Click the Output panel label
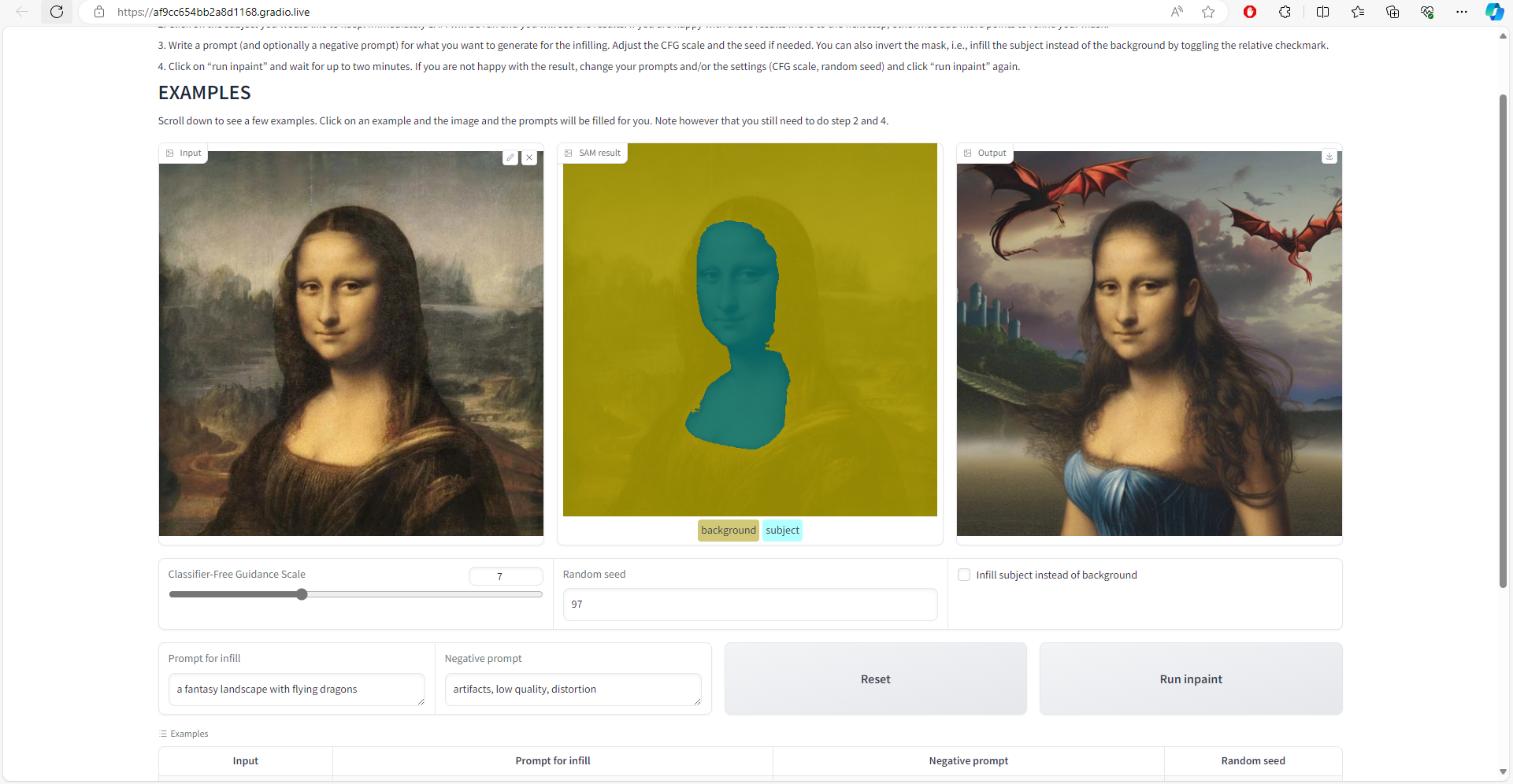Image resolution: width=1513 pixels, height=784 pixels. (x=985, y=153)
